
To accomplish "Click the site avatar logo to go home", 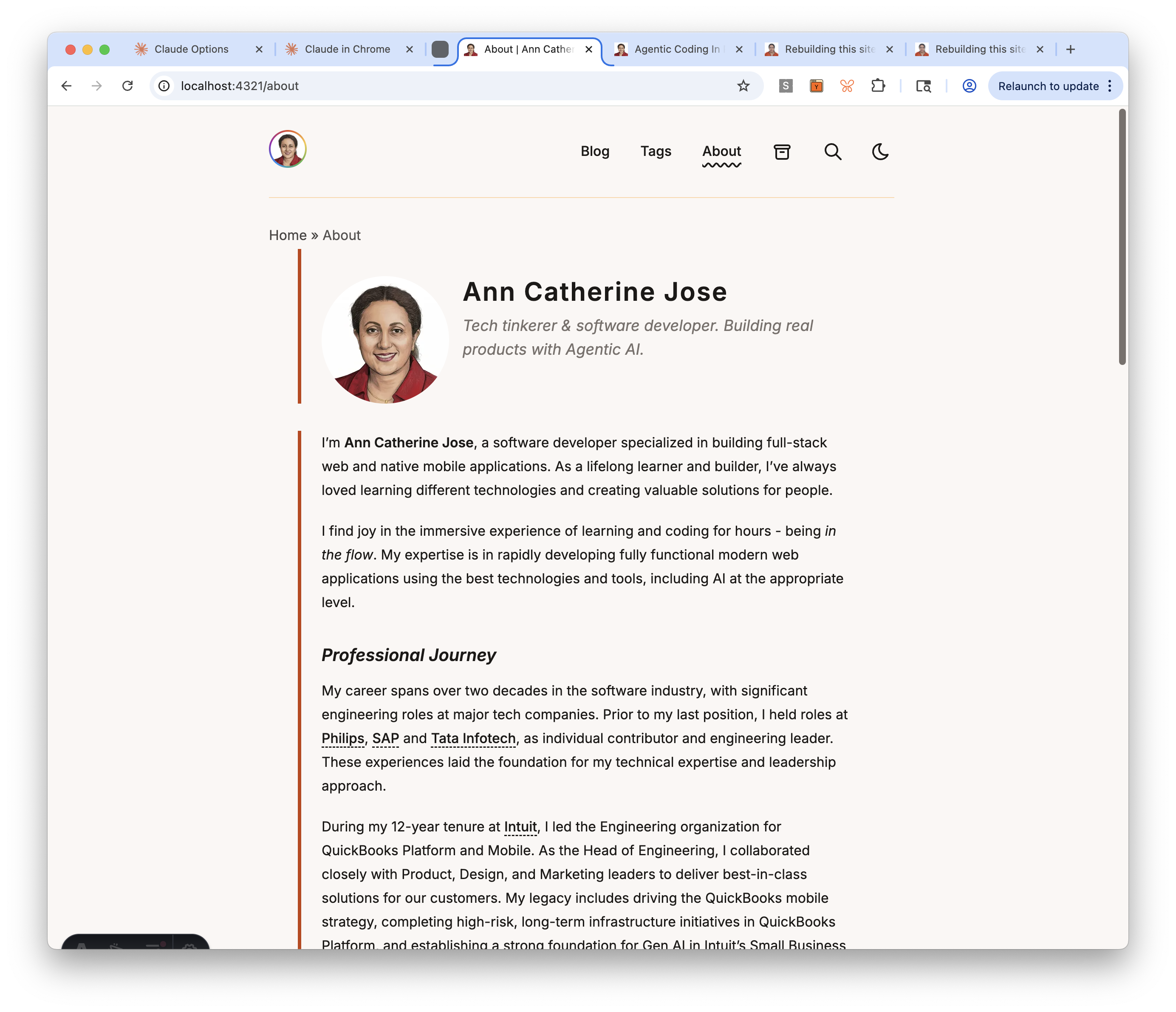I will click(287, 149).
